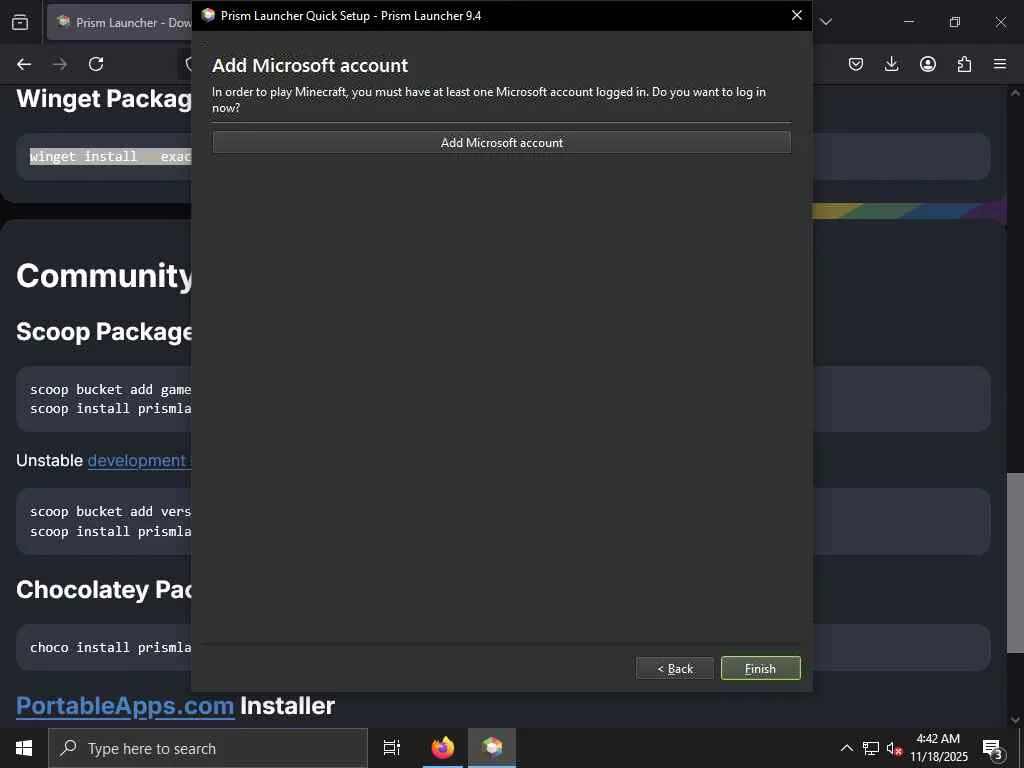Screen dimensions: 1024x768
Task: Click the Prism Launcher taskbar icon
Action: coord(492,748)
